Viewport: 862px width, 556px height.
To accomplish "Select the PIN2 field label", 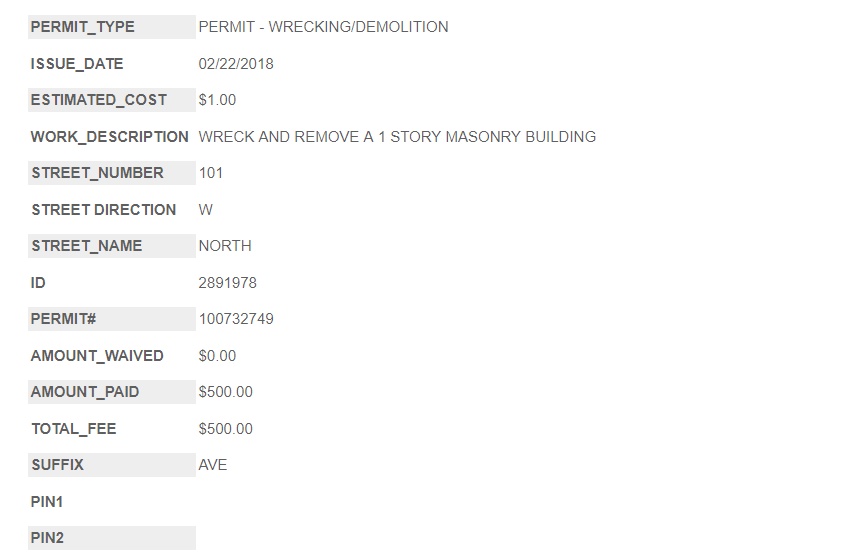I will pyautogui.click(x=47, y=538).
